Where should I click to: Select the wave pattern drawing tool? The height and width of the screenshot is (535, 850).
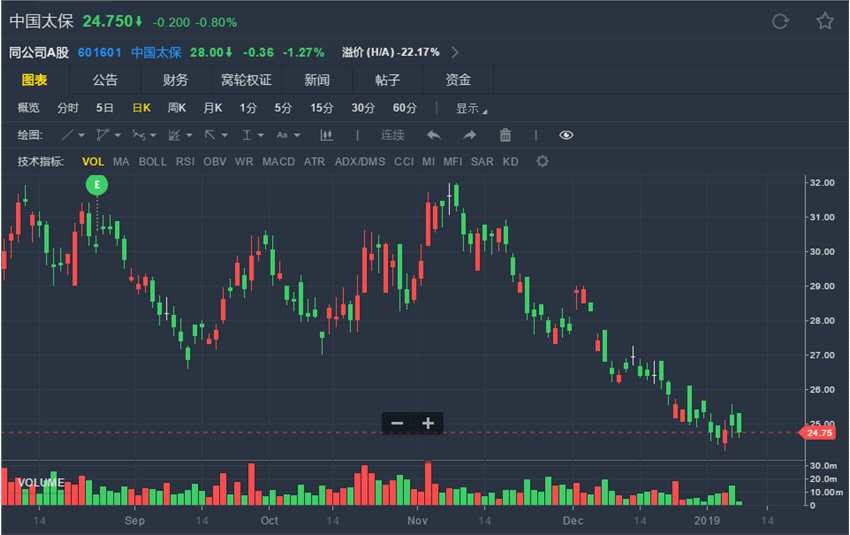[x=139, y=135]
